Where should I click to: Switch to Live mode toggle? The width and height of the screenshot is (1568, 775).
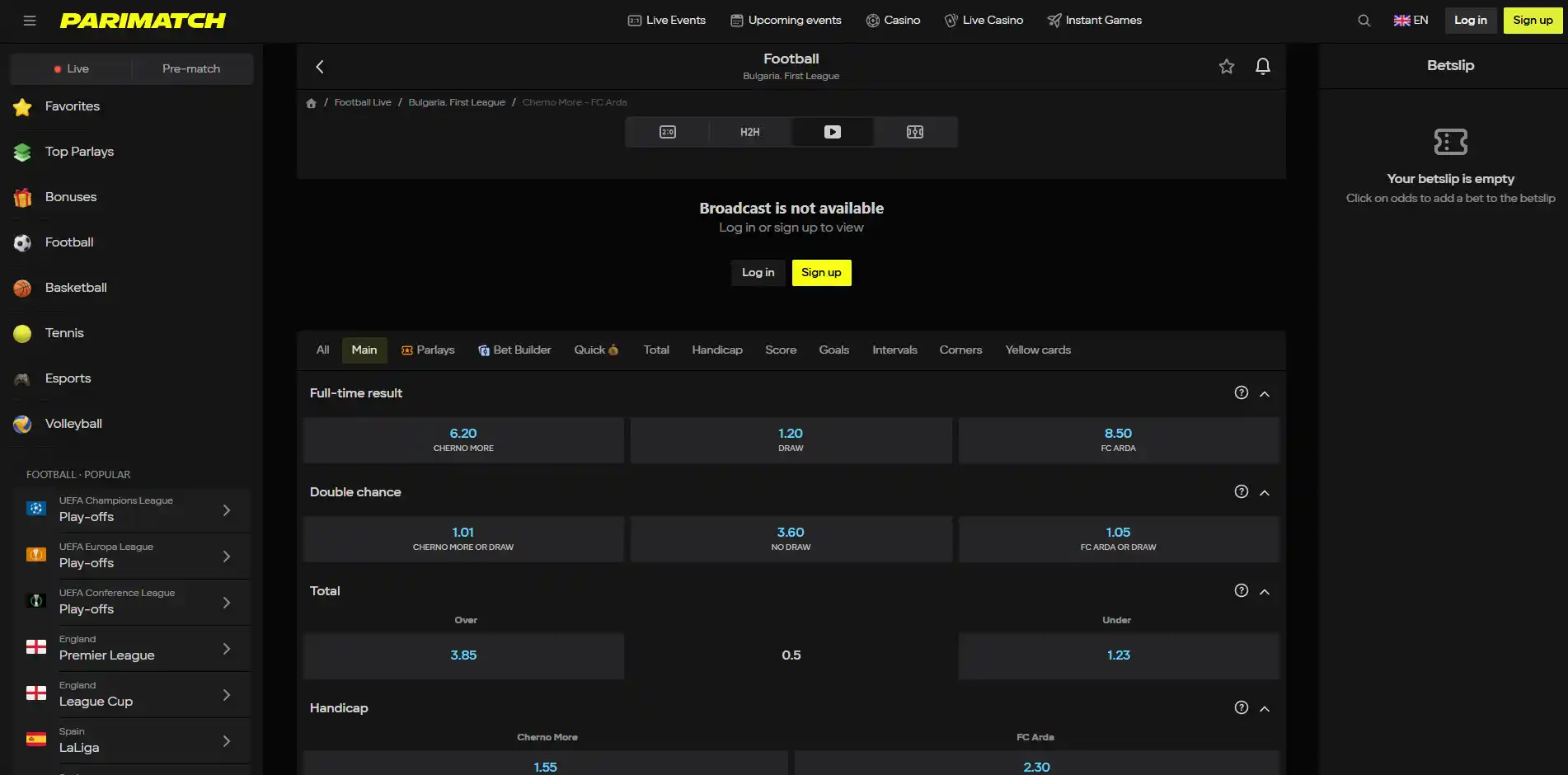(x=71, y=69)
